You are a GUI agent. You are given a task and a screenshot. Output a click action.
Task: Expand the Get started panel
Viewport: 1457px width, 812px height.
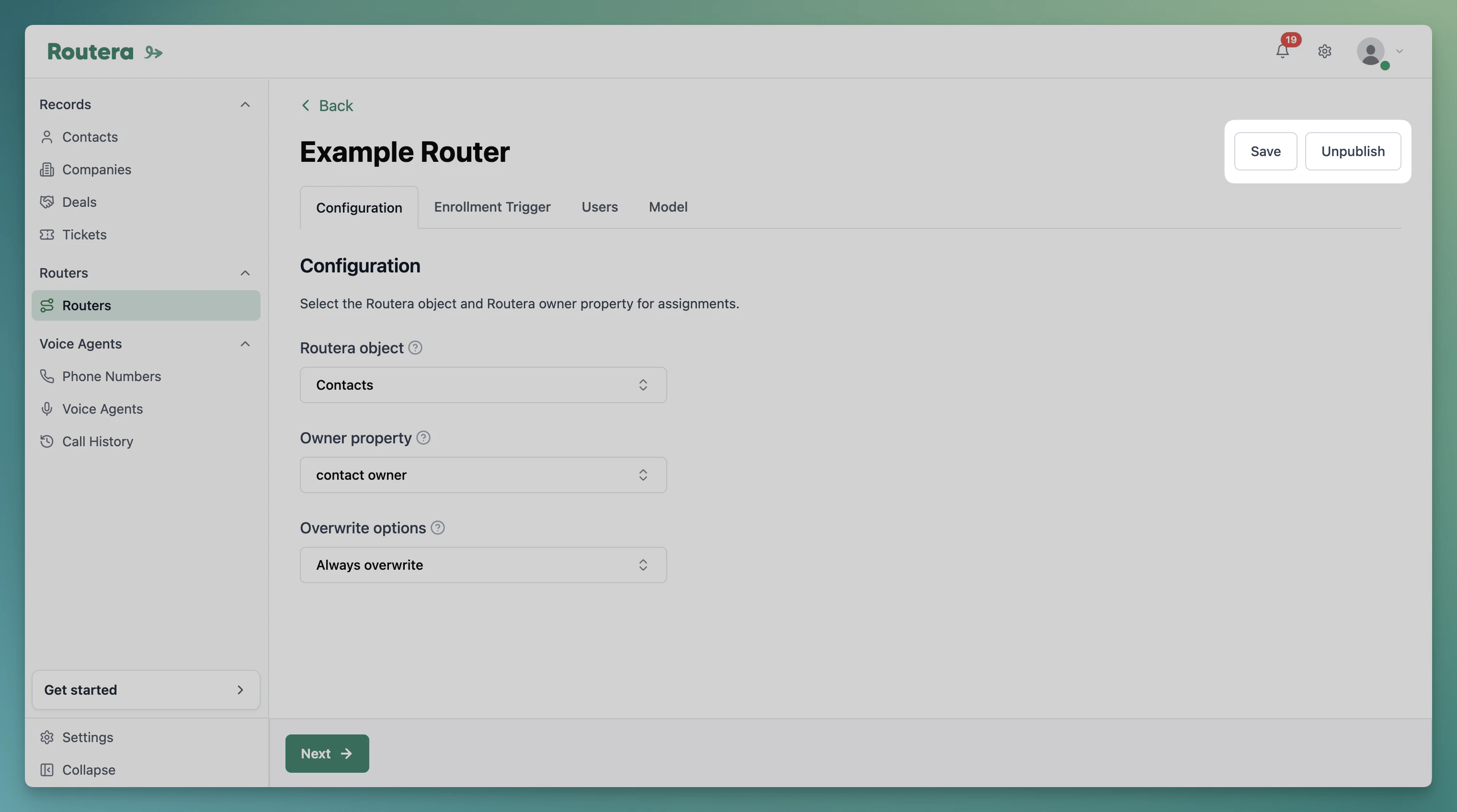146,690
